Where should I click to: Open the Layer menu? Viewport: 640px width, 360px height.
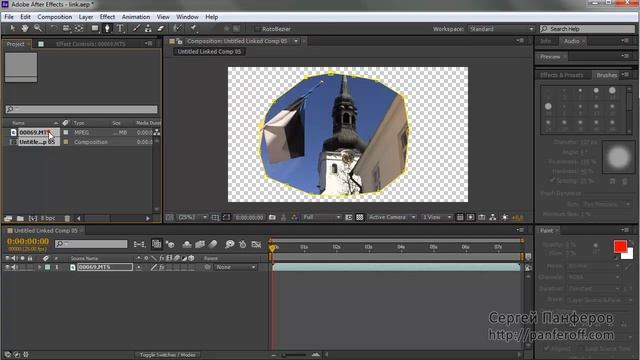(86, 17)
